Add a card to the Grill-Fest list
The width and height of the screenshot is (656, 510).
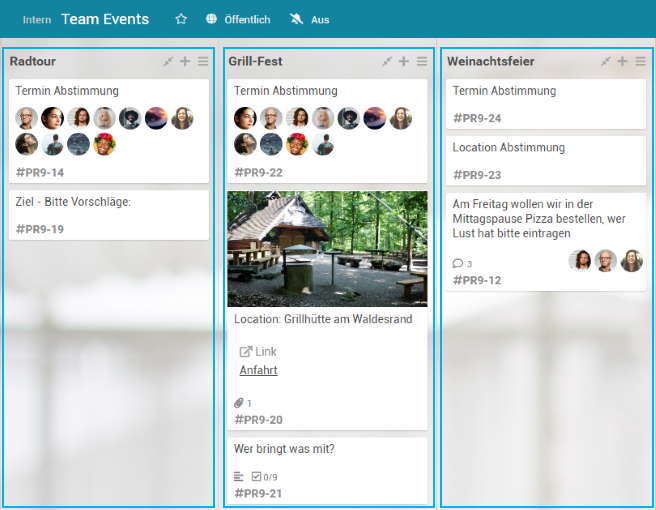(404, 62)
